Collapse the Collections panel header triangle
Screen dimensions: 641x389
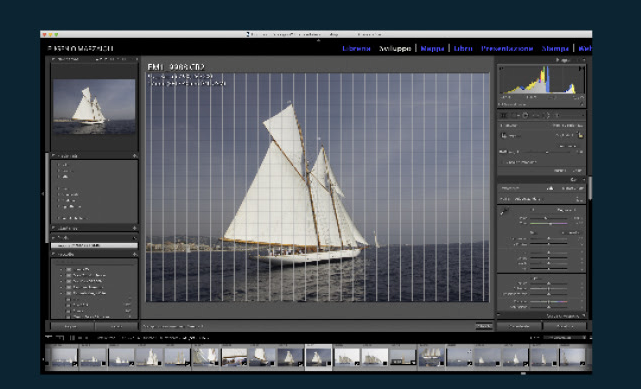[x=54, y=254]
